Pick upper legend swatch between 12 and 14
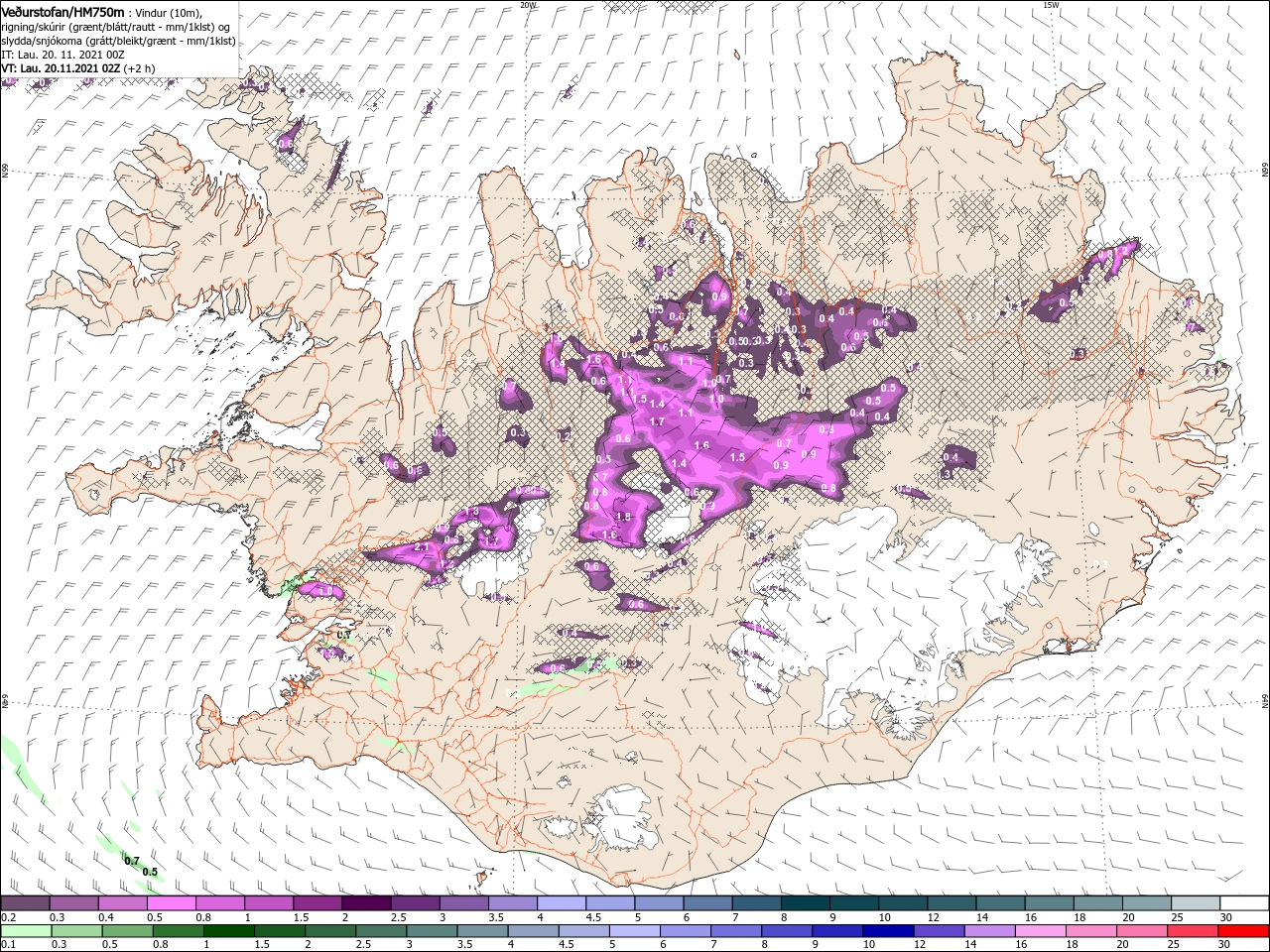The image size is (1270, 952). [952, 903]
